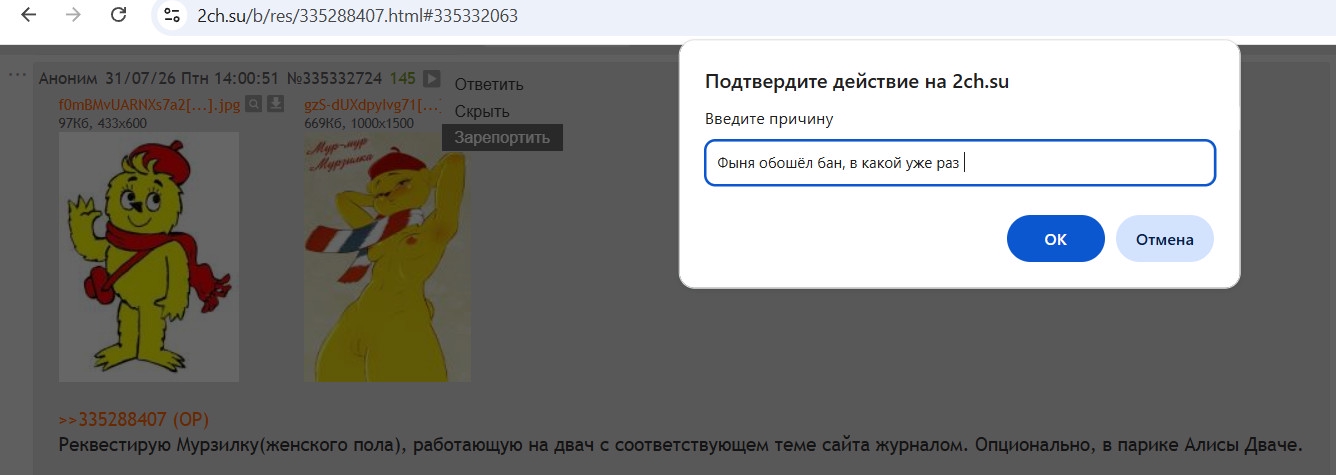
Task: Click post text starting Реквестирую Мурзилку
Action: click(x=682, y=443)
